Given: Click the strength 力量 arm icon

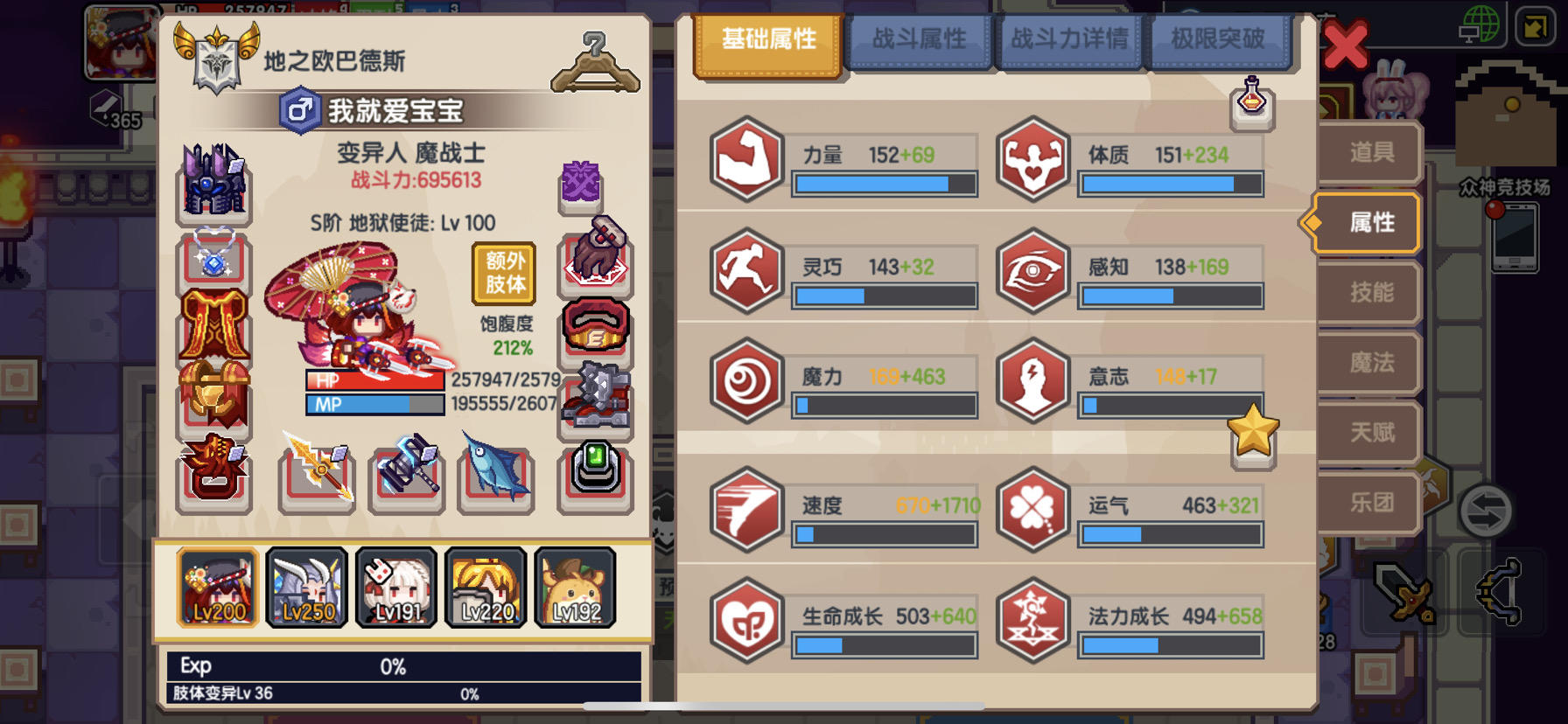Looking at the screenshot, I should click(746, 159).
